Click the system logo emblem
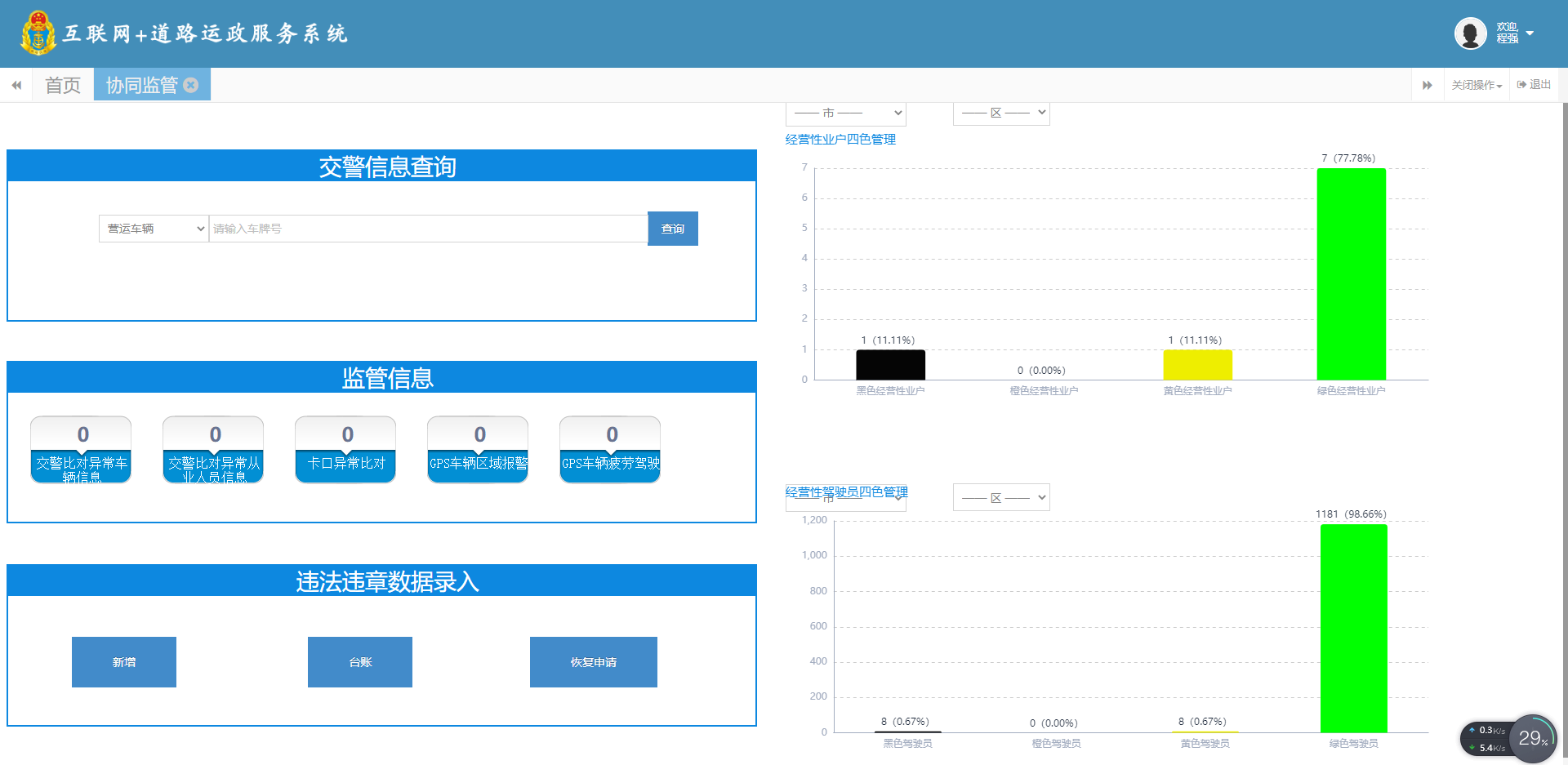 (38, 33)
